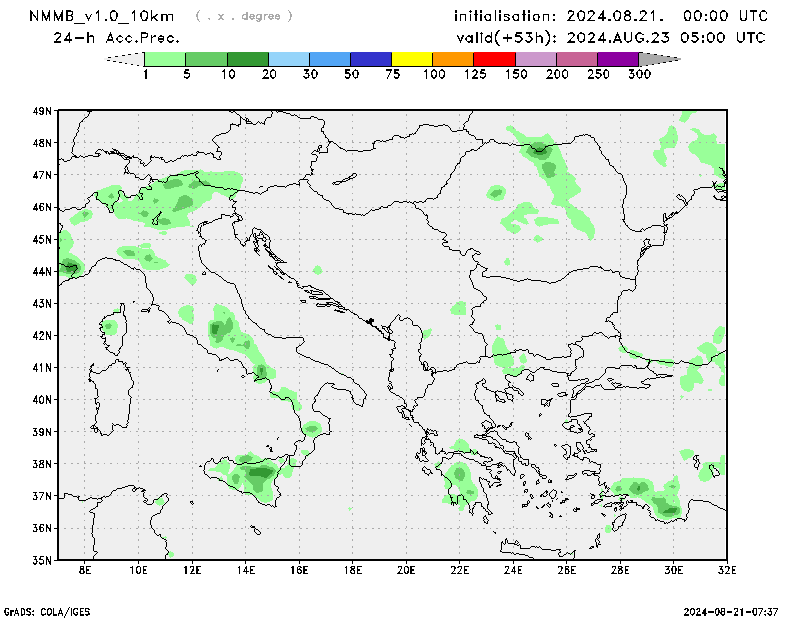Click the orange 100–125 legend swatch
Image resolution: width=800 pixels, height=618 pixels.
453,59
